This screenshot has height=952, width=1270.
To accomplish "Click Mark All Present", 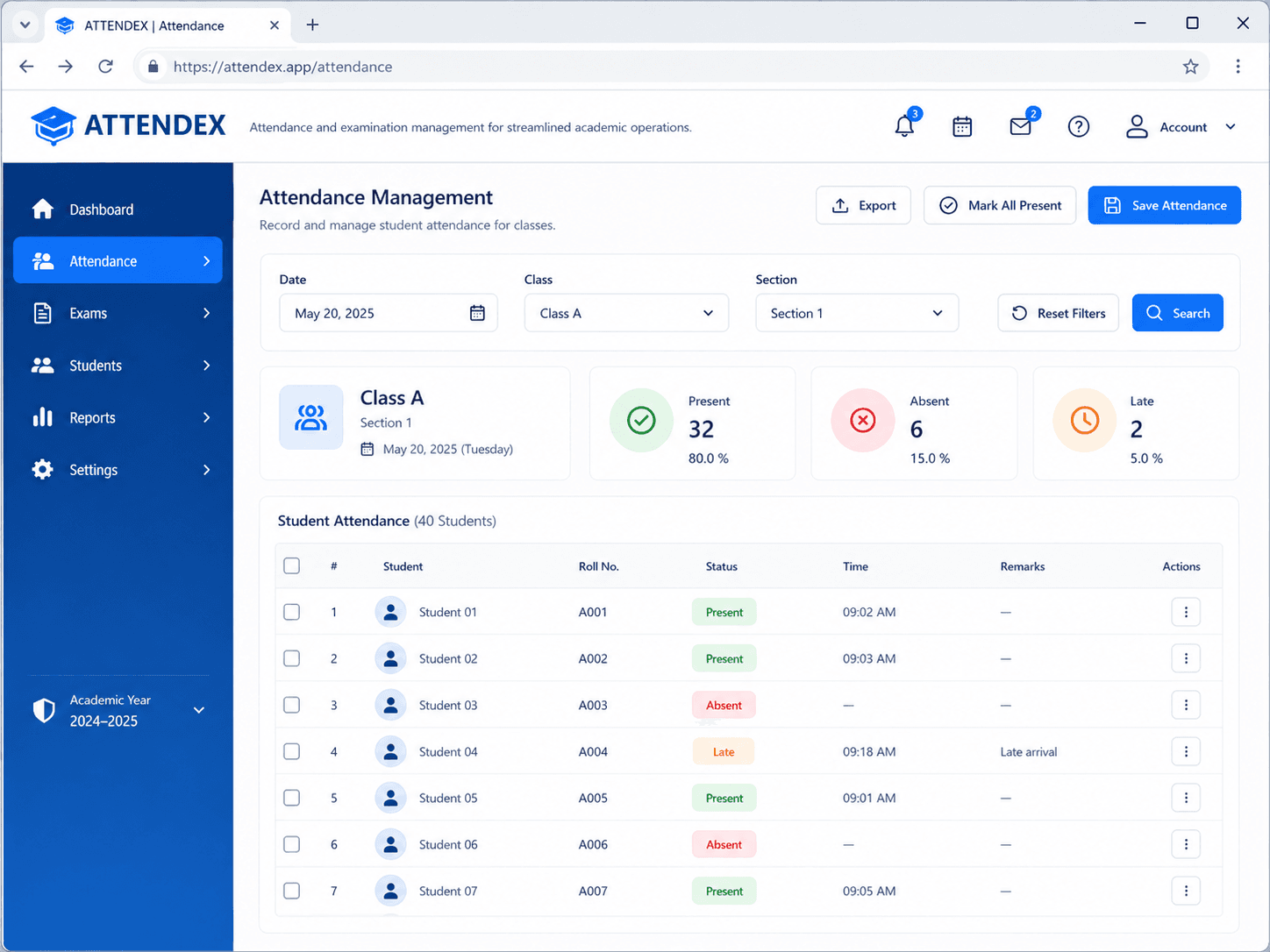I will [1000, 205].
